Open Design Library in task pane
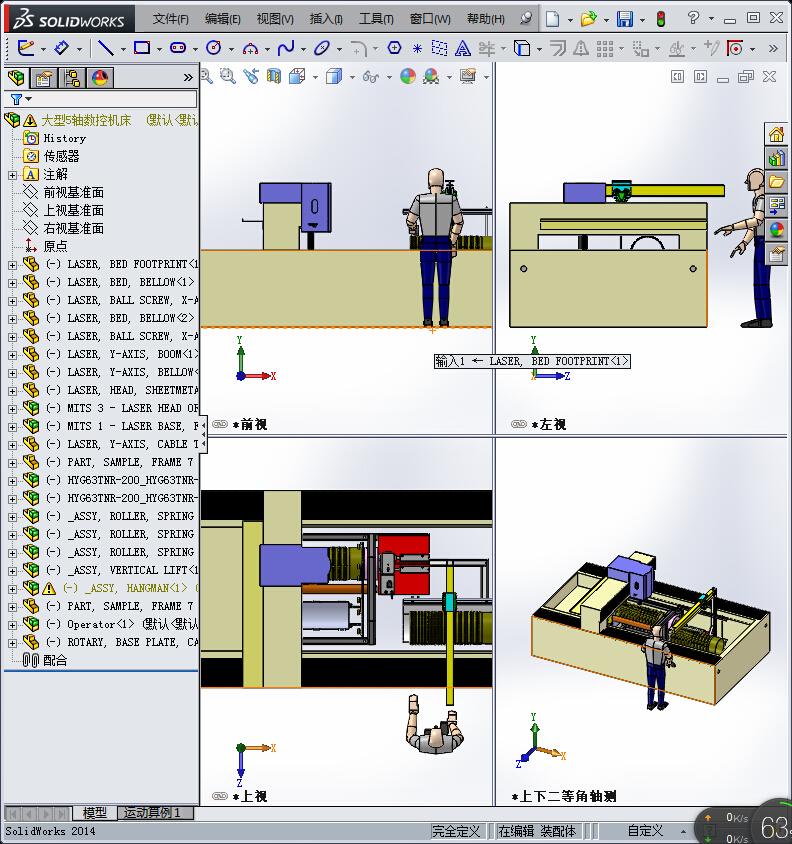Viewport: 792px width, 844px height. (x=776, y=158)
